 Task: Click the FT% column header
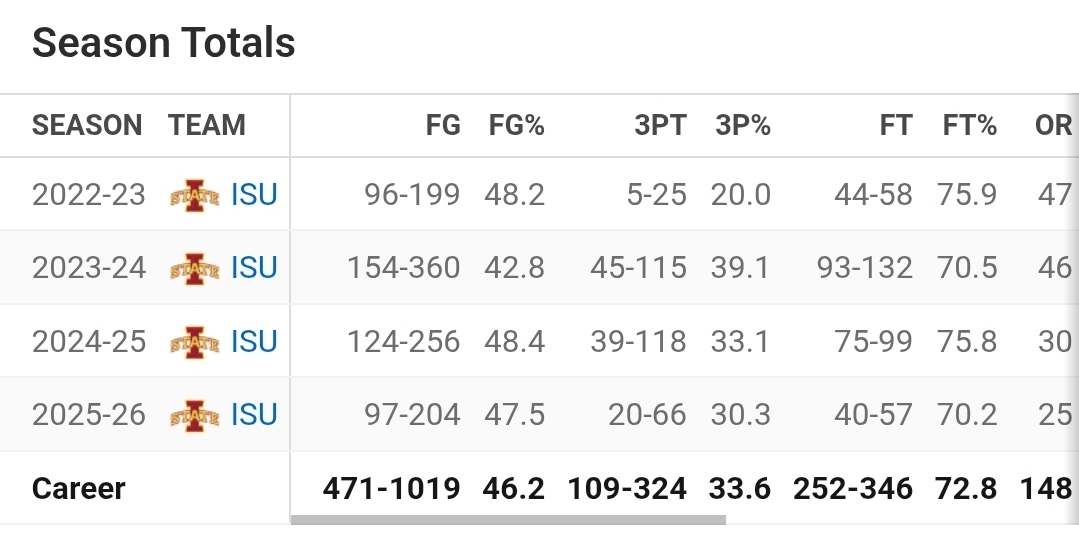coord(969,126)
